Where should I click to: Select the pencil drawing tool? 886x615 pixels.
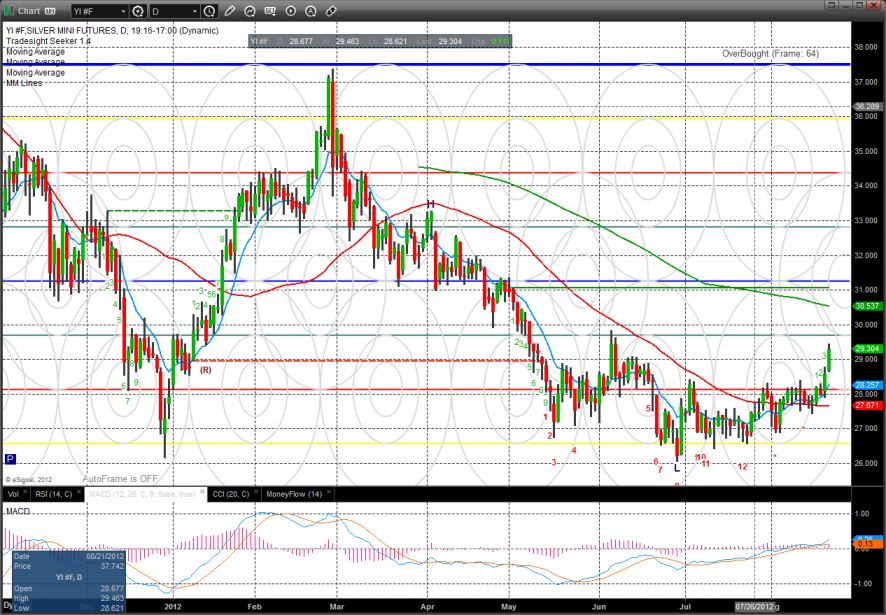(230, 12)
